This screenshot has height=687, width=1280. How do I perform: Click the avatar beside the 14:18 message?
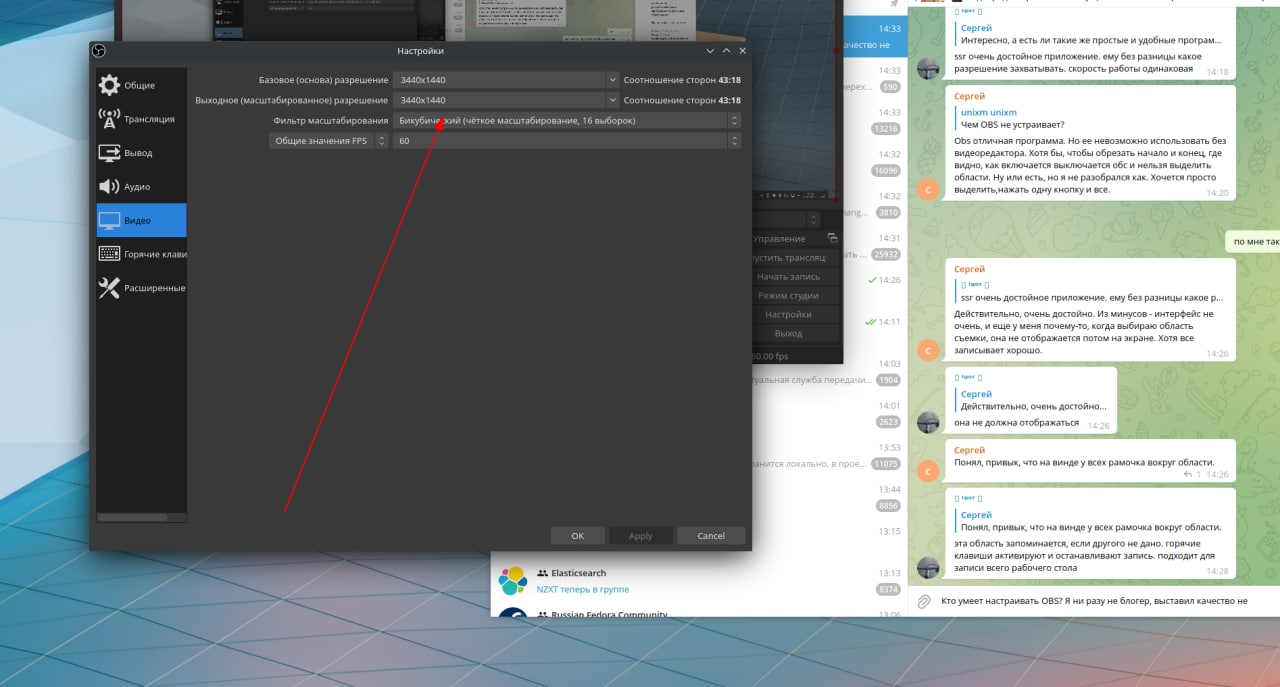(929, 68)
